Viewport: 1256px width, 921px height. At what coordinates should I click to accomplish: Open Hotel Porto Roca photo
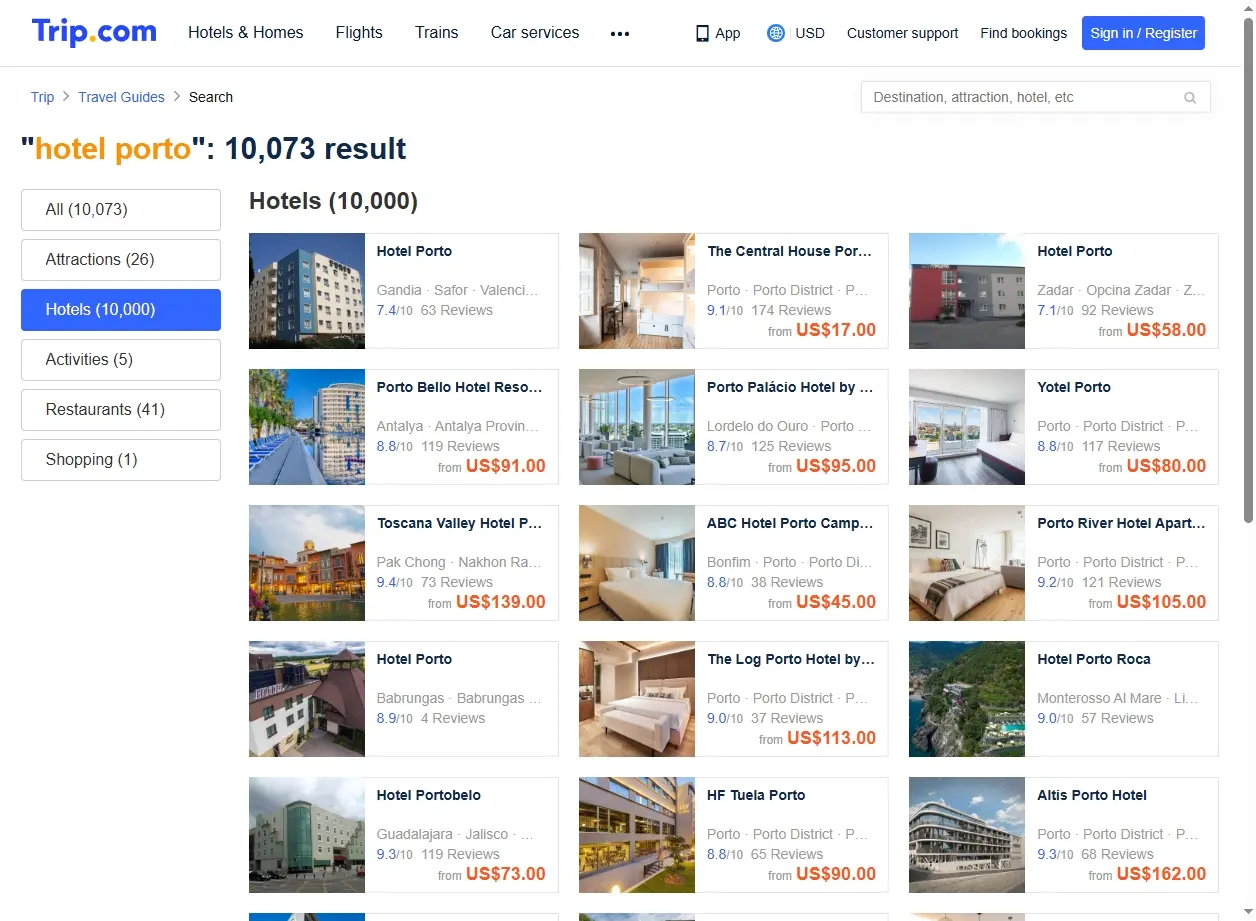coord(967,699)
